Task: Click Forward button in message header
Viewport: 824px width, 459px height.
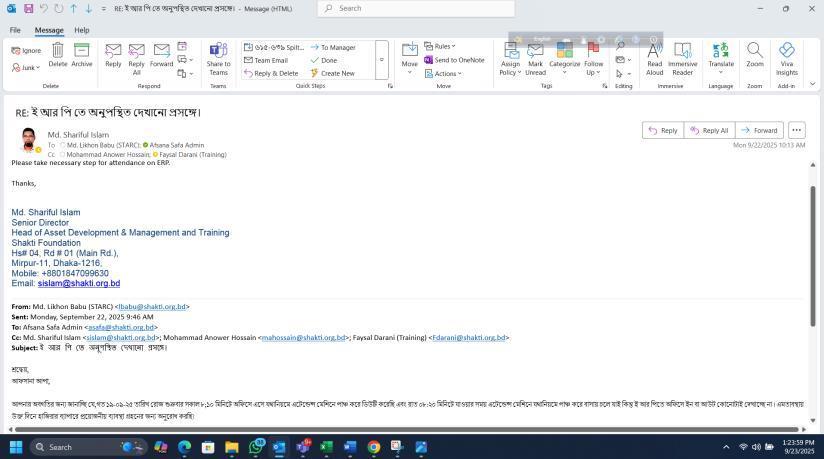Action: click(759, 130)
